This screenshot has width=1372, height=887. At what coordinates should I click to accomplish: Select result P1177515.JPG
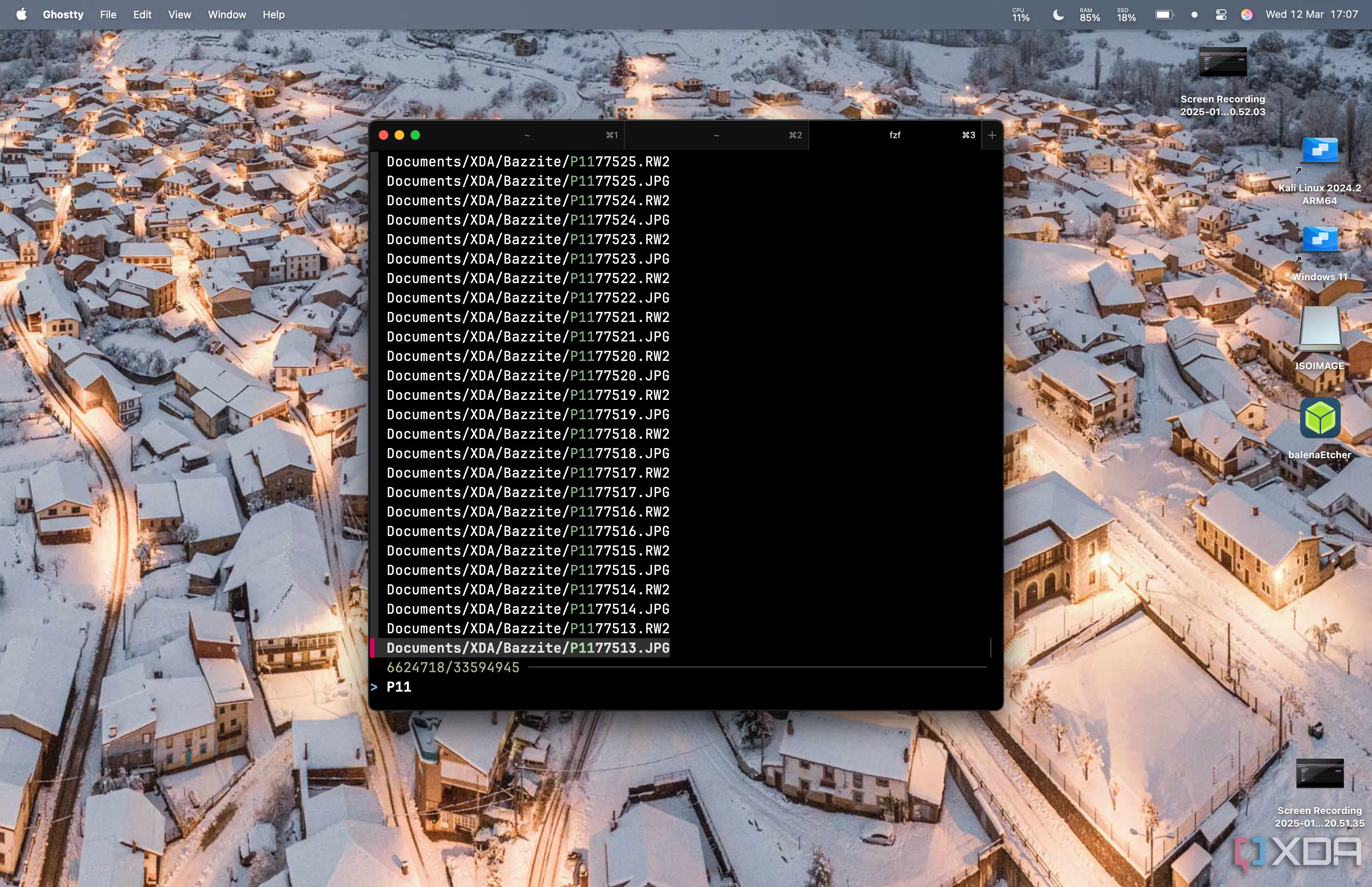[528, 570]
